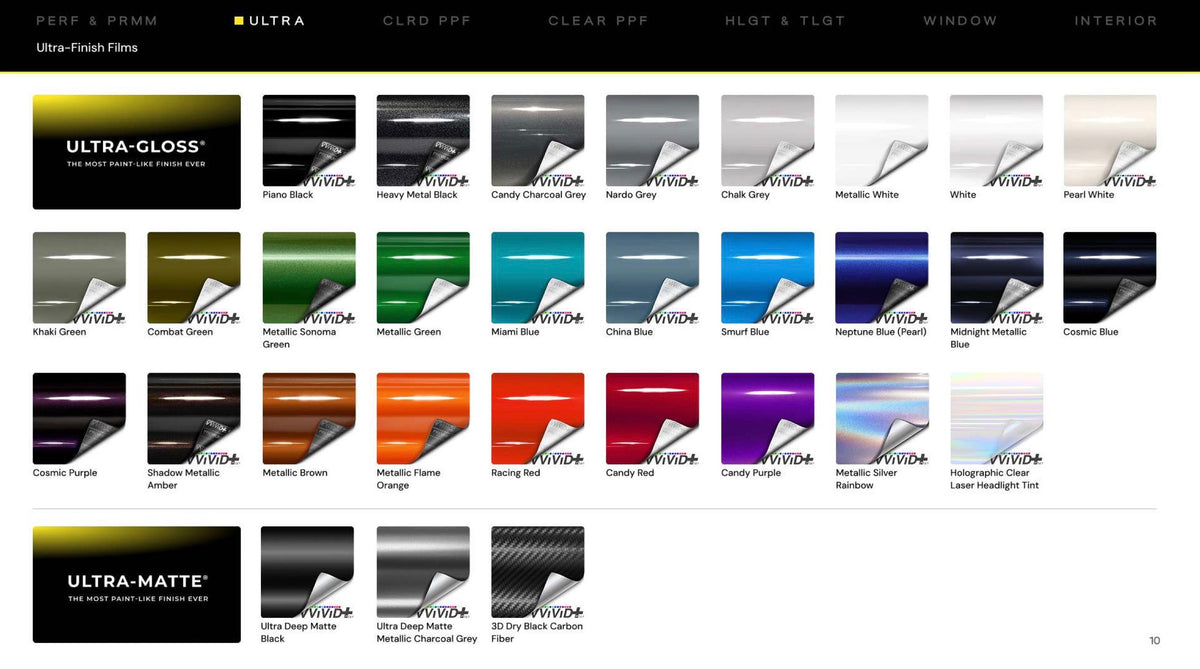Click the '3D Dry Black Carbon Fiber' label
This screenshot has height=669, width=1200.
[x=537, y=633]
